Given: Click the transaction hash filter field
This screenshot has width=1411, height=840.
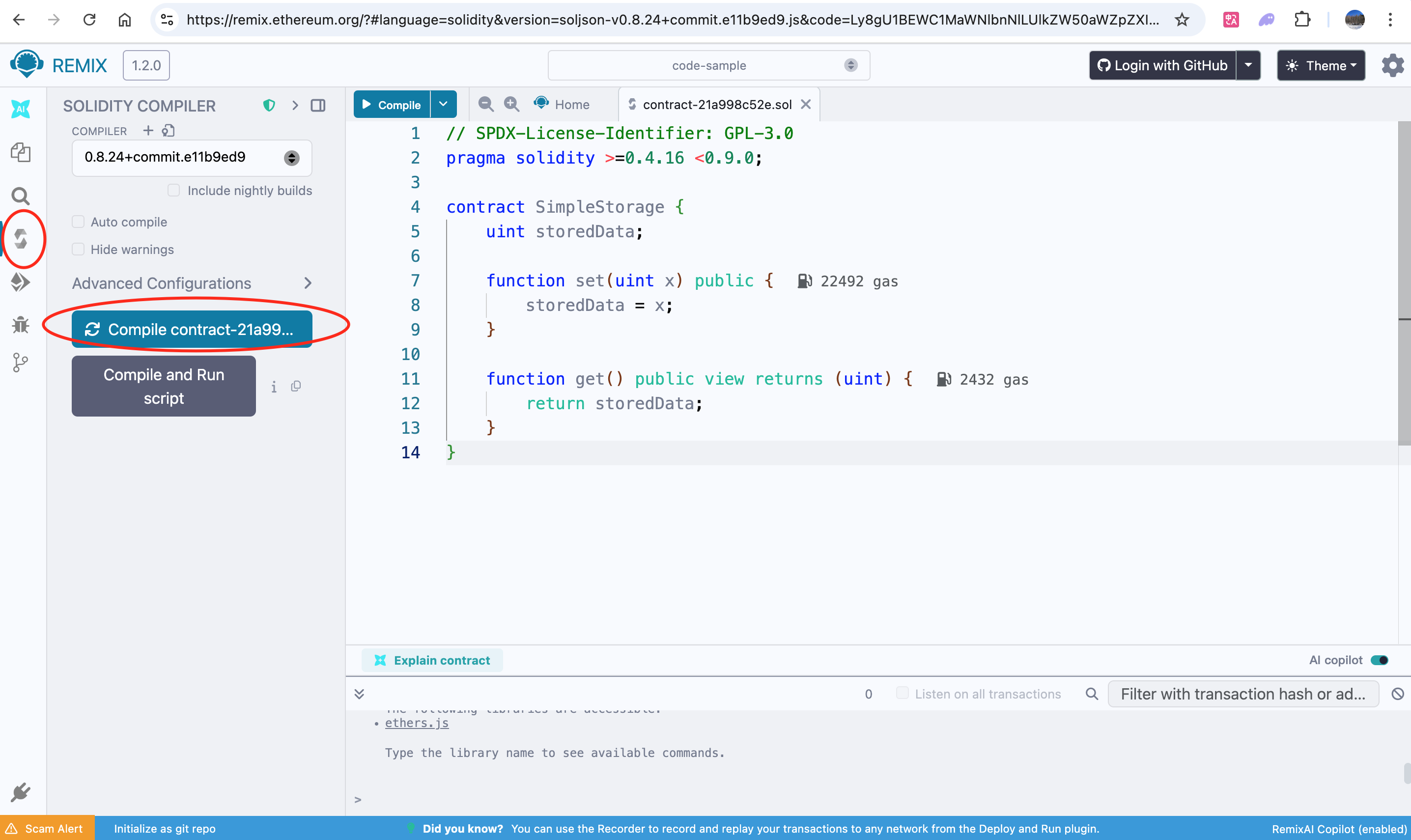Looking at the screenshot, I should 1242,694.
